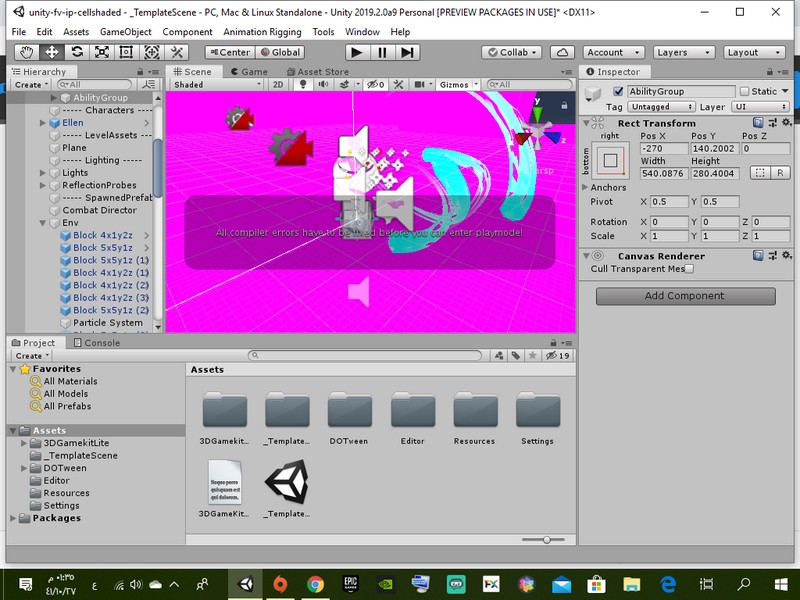This screenshot has width=800, height=600.
Task: Open the scene camera settings icon
Action: click(419, 84)
